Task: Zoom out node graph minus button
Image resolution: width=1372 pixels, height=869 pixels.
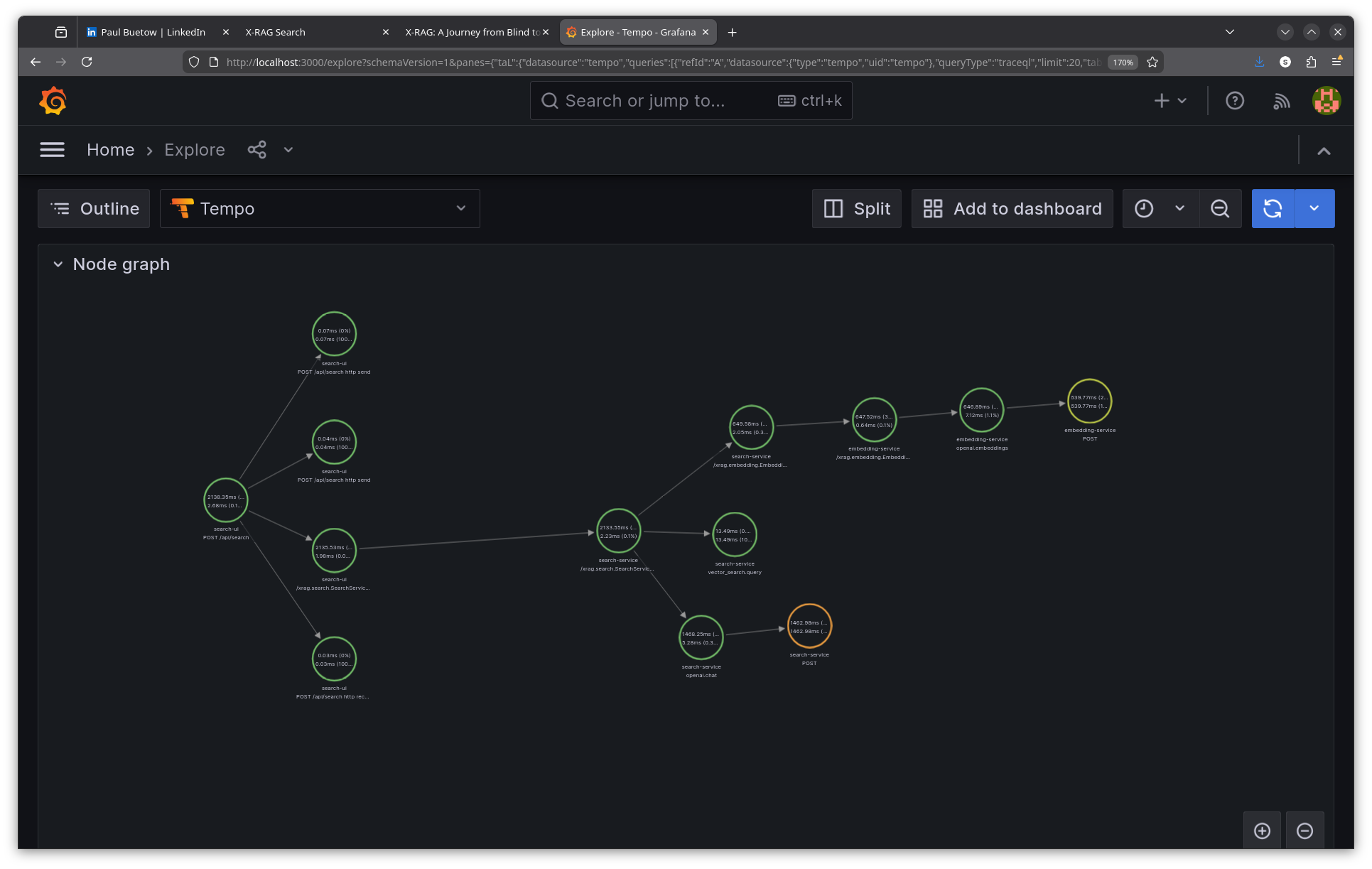Action: [x=1305, y=831]
